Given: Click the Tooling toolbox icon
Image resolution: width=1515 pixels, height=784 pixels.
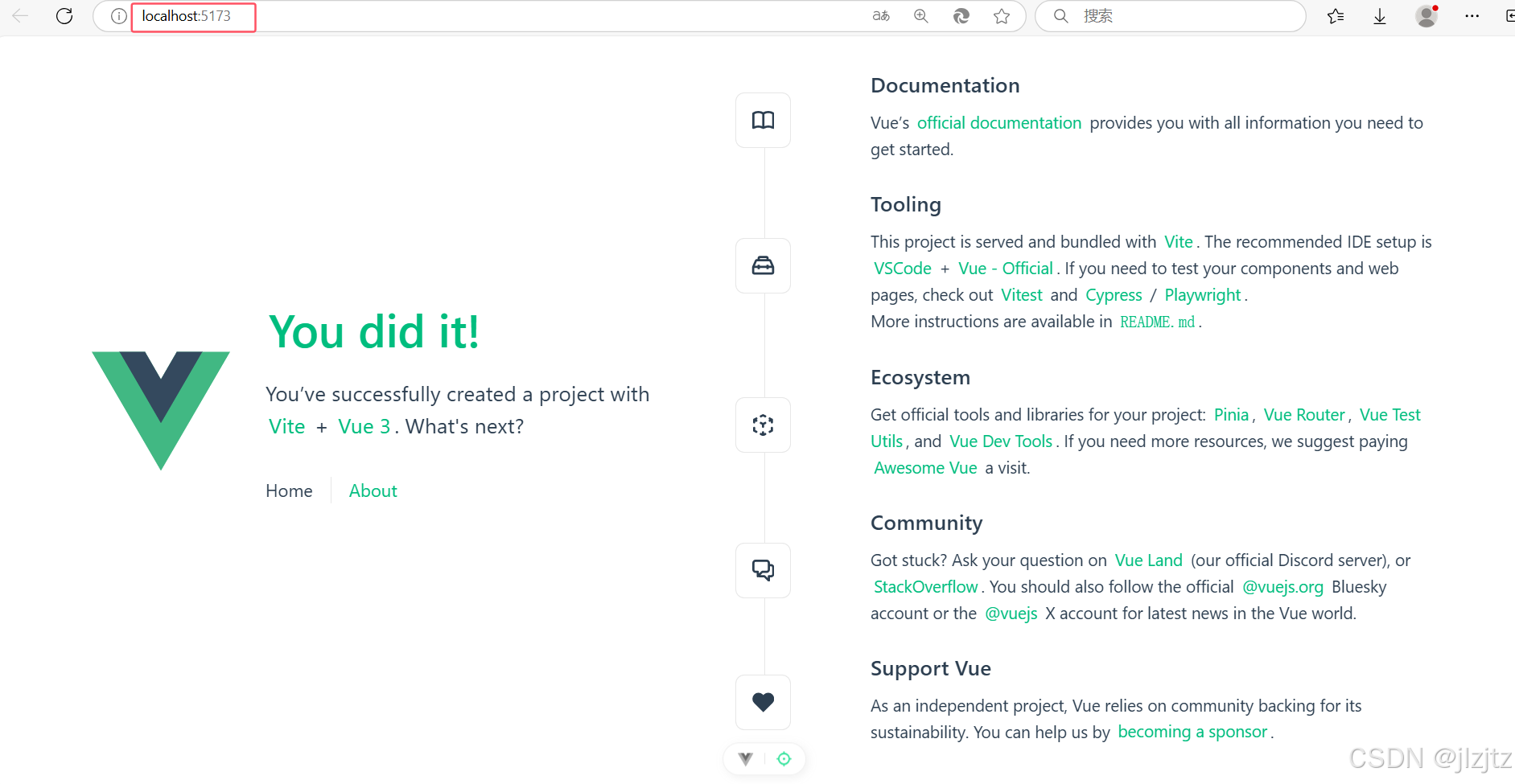Looking at the screenshot, I should (x=763, y=265).
